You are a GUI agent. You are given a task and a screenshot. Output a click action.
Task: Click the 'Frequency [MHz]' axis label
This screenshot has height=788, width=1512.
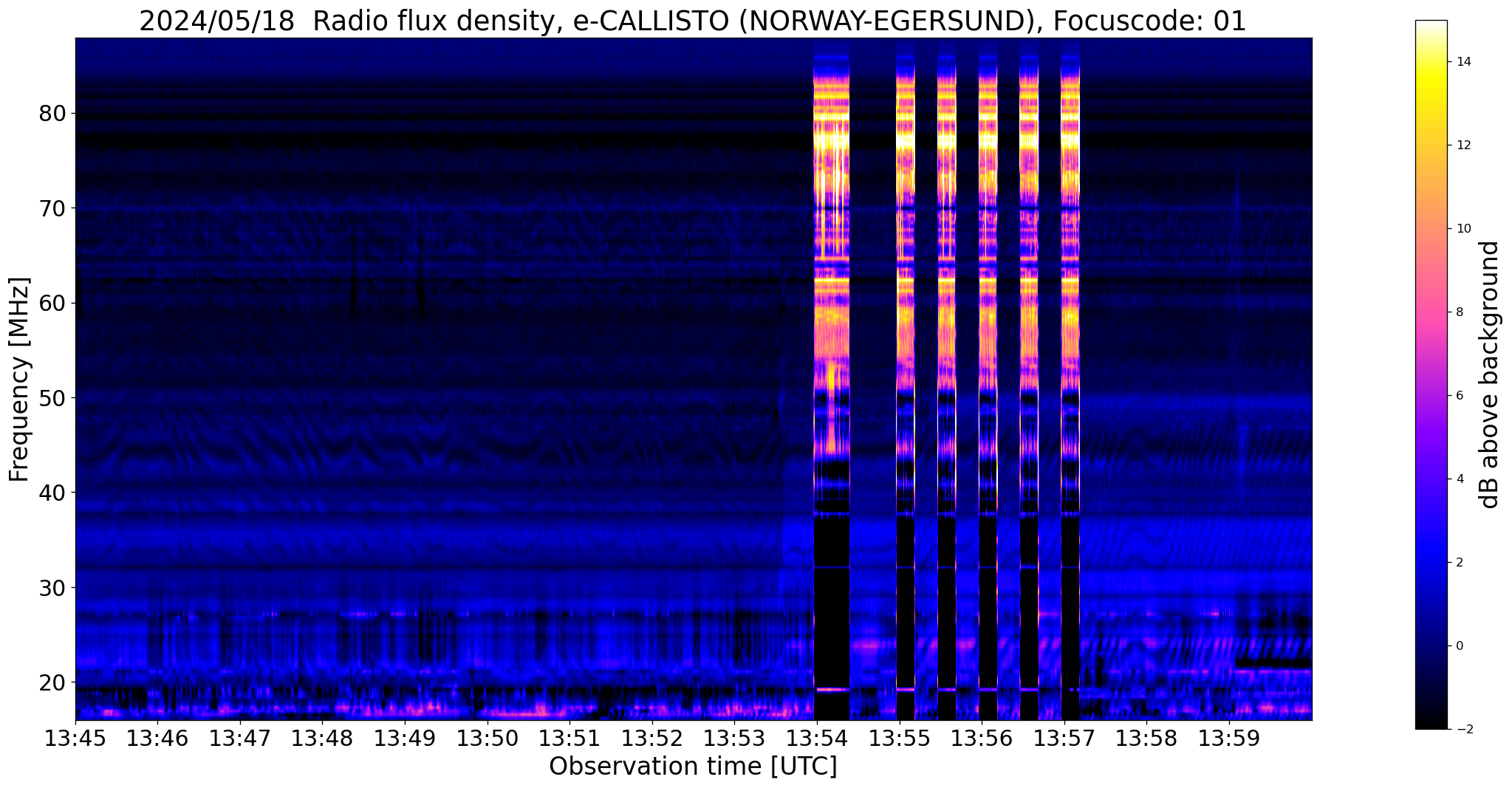click(x=20, y=380)
